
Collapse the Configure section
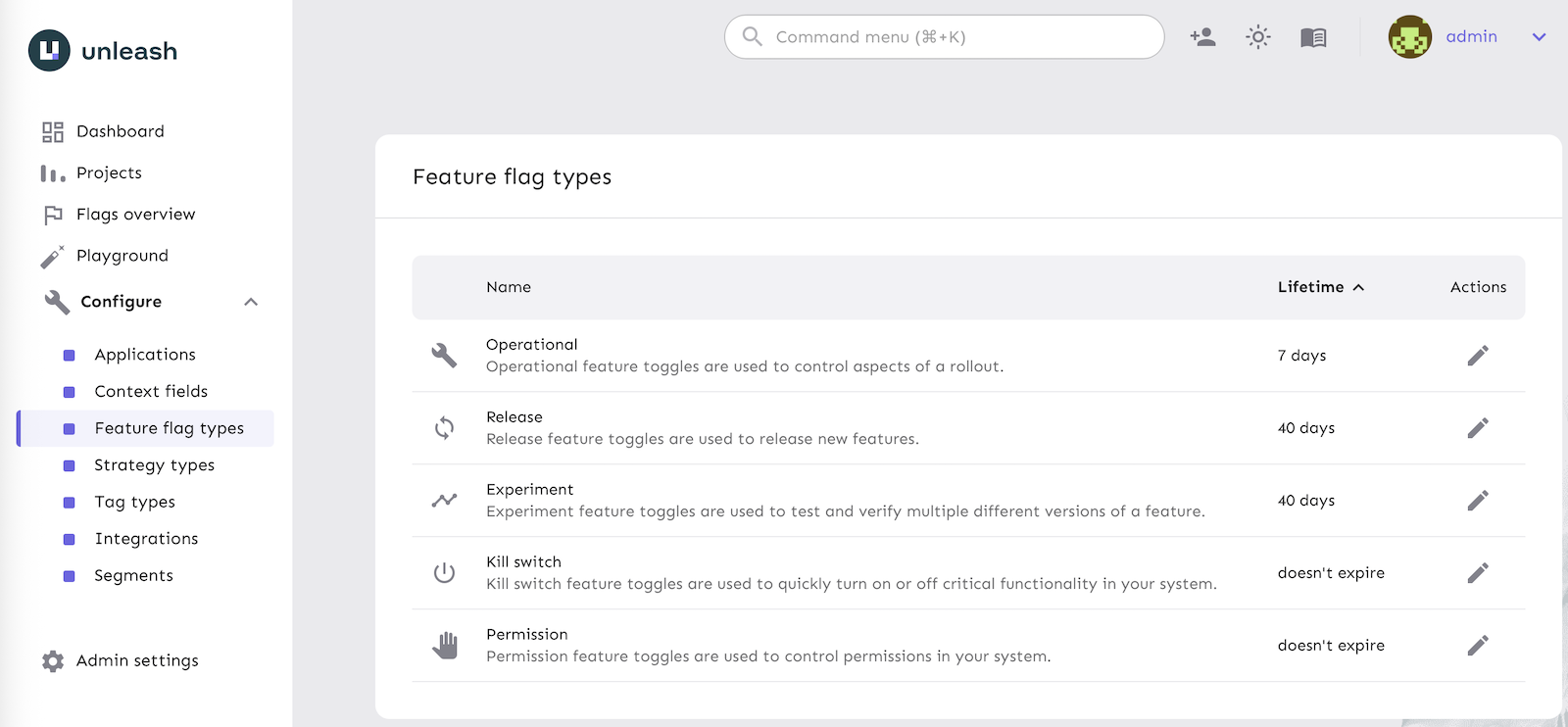[251, 302]
